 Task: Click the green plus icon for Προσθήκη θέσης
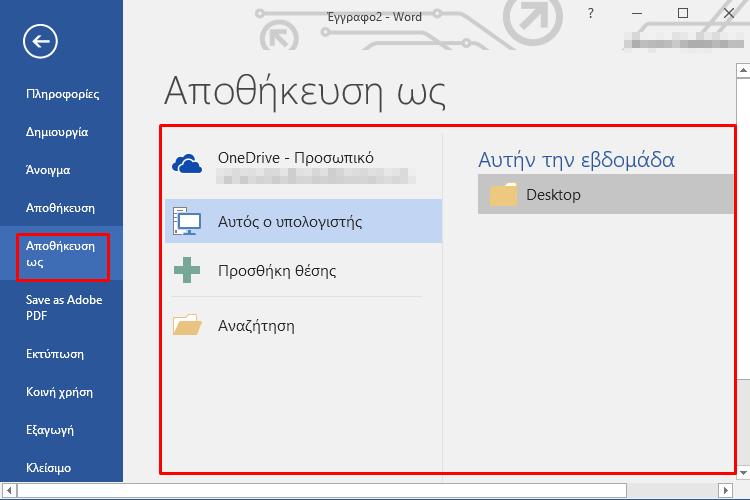click(x=187, y=270)
